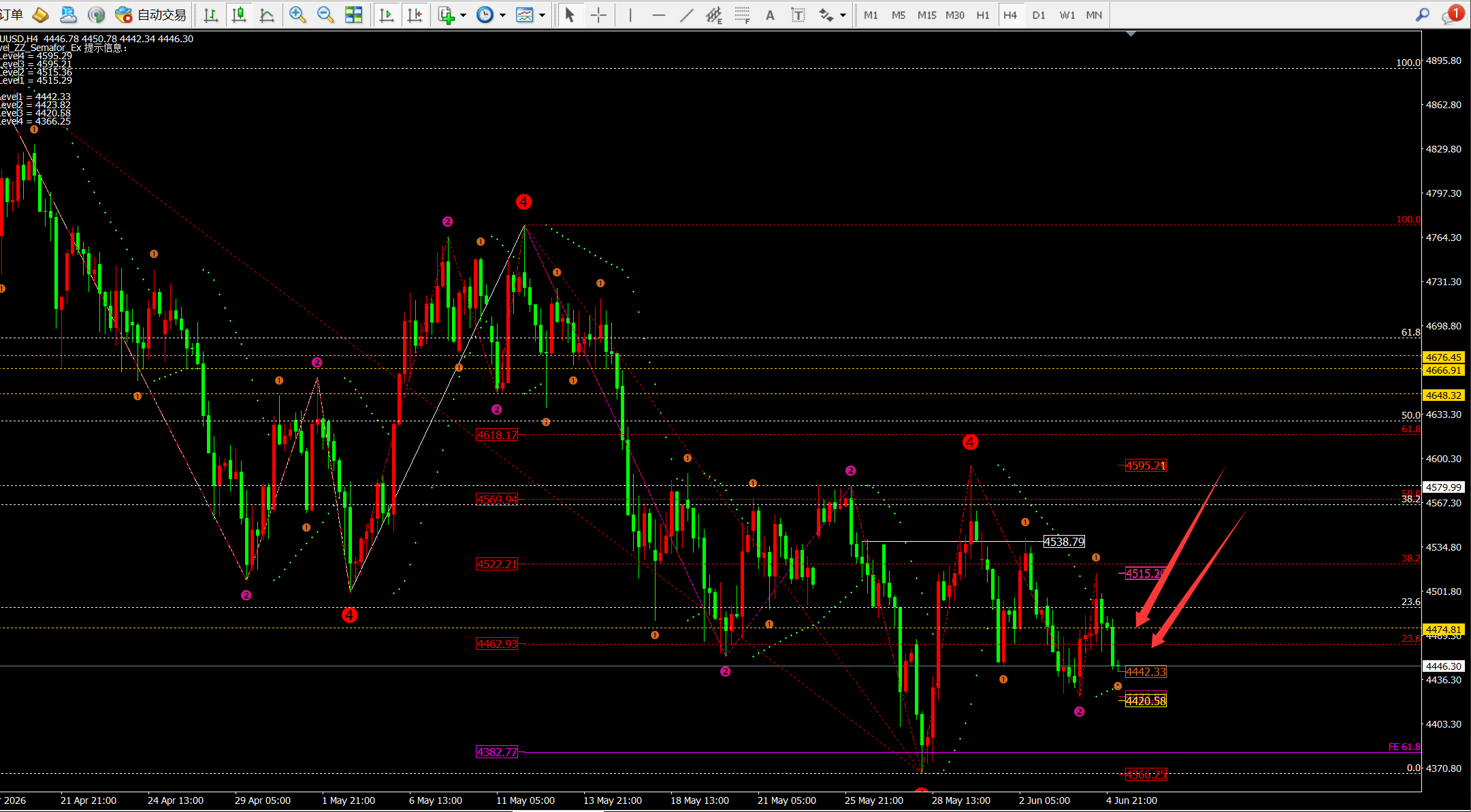Image resolution: width=1471 pixels, height=812 pixels.
Task: Select the Equidistant Channel tool
Action: (x=714, y=14)
